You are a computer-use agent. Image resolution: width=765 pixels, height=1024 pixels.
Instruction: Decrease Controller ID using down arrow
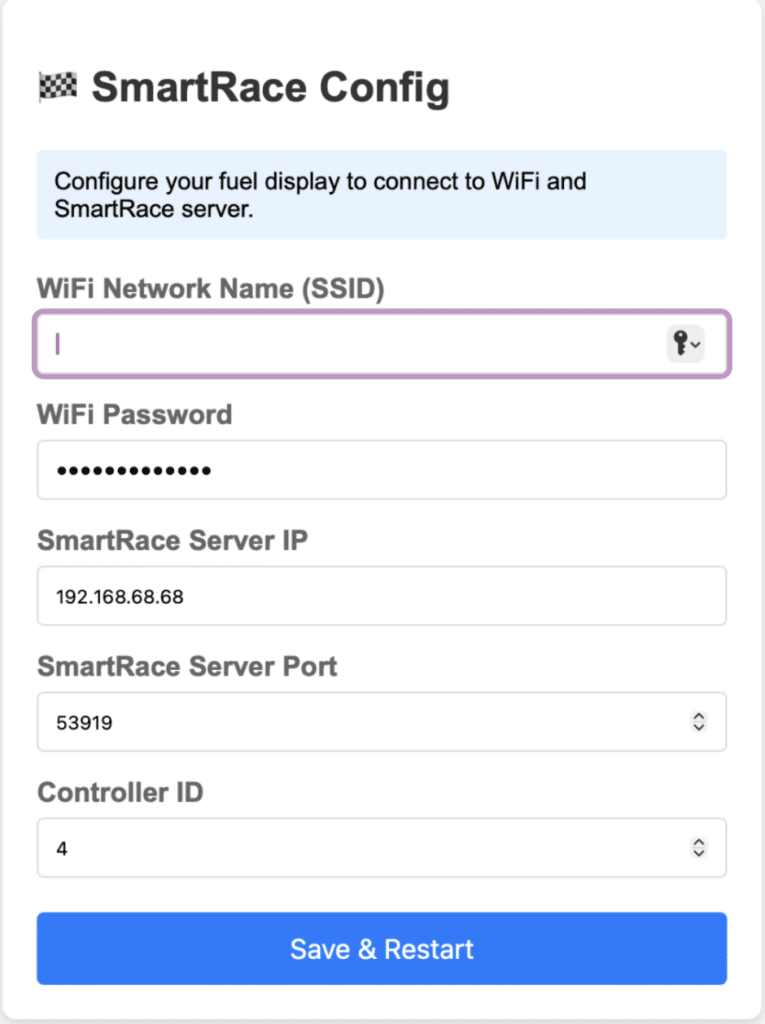(x=699, y=853)
